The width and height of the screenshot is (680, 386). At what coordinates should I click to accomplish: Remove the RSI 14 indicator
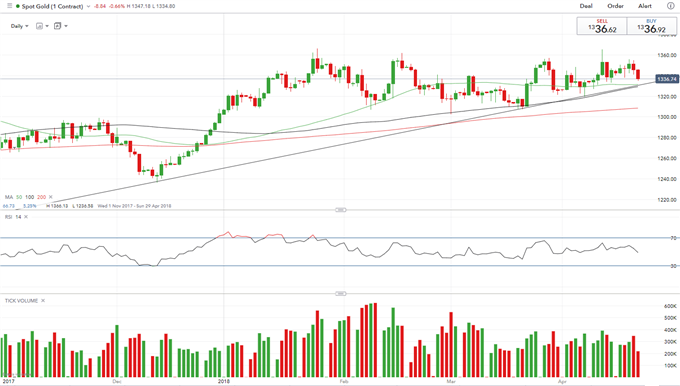pyautogui.click(x=26, y=217)
